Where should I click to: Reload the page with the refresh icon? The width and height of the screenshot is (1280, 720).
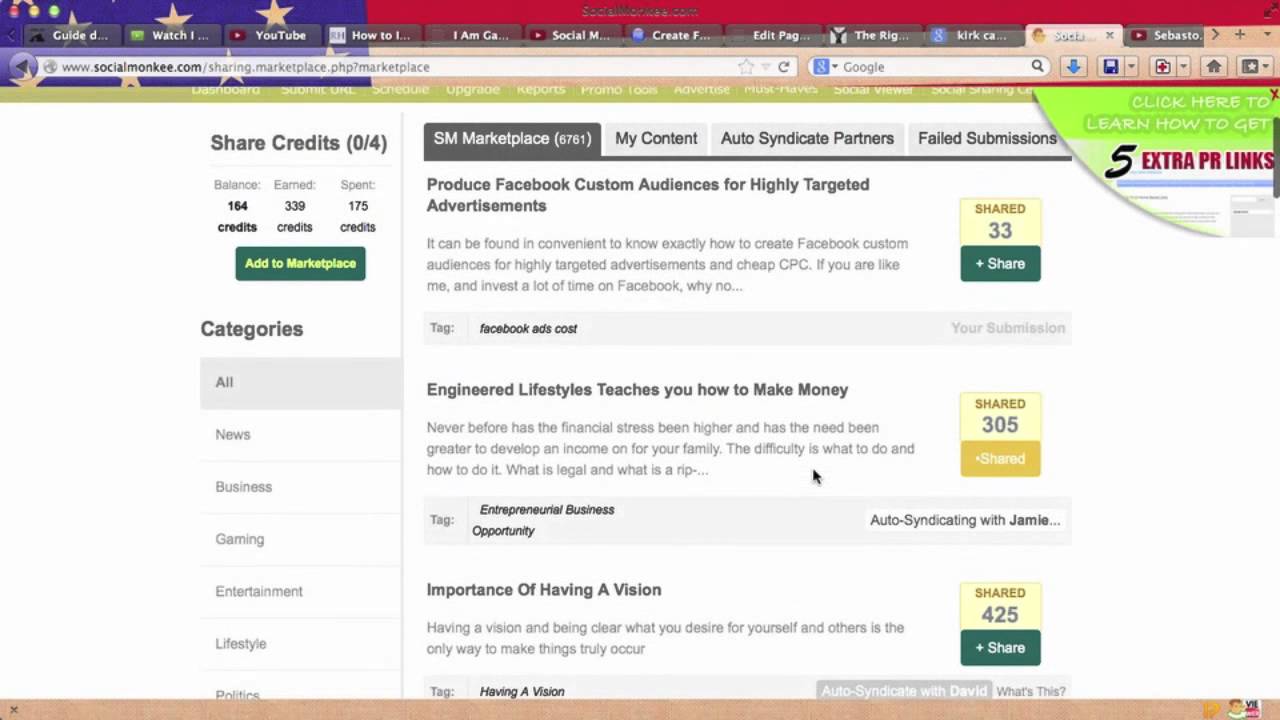pos(784,67)
